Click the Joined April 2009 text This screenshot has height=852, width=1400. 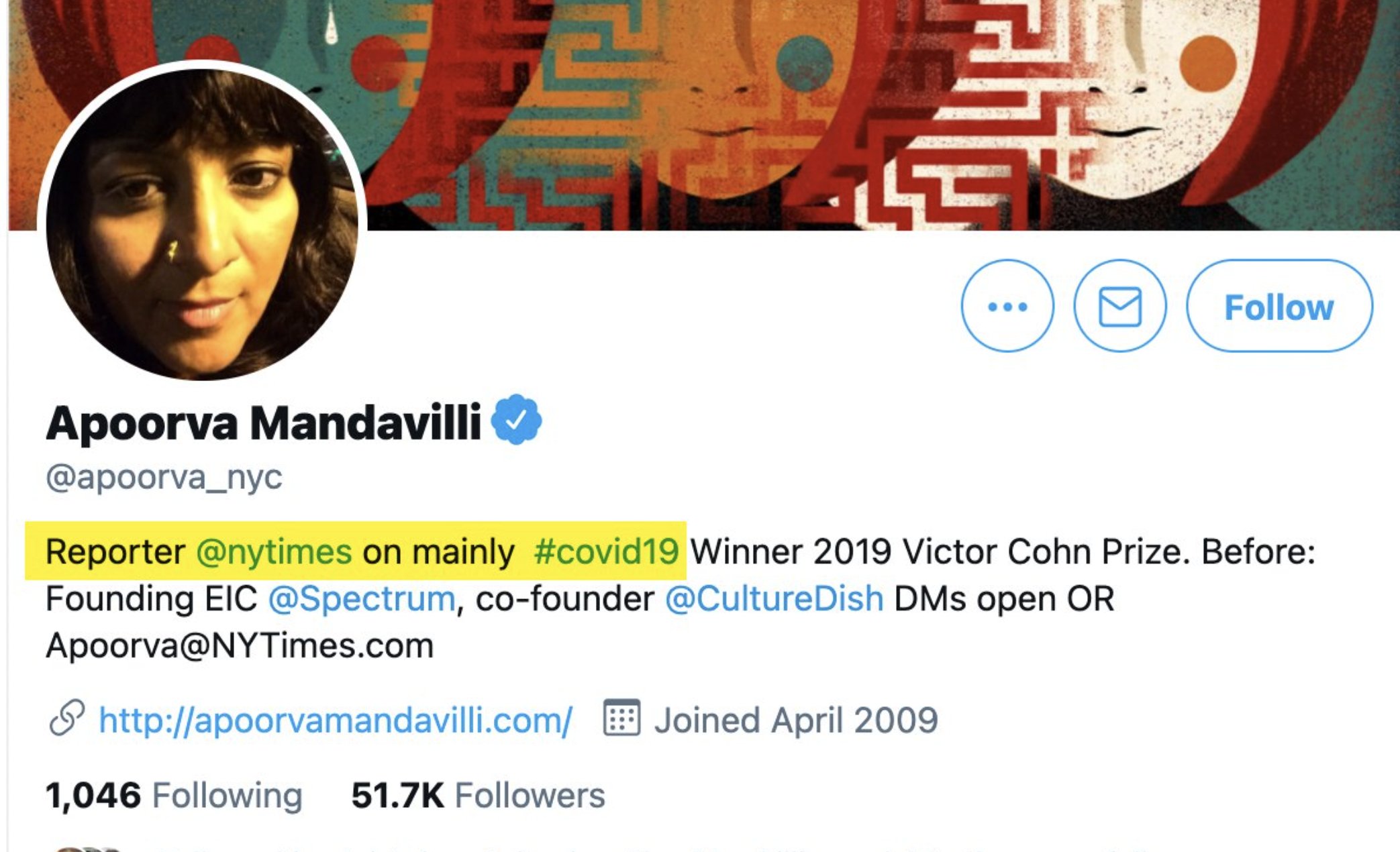[796, 721]
